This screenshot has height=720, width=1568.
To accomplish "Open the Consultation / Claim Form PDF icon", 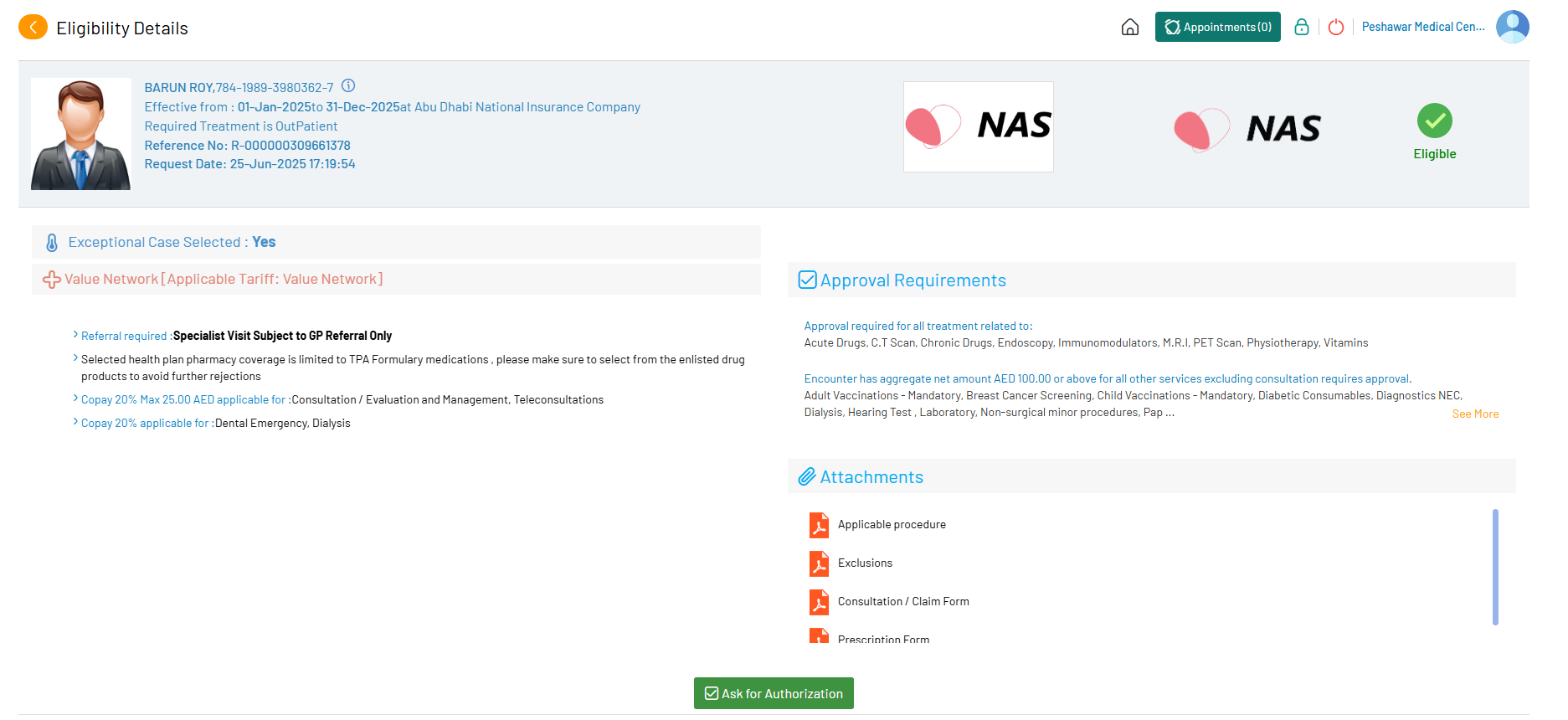I will pos(819,602).
